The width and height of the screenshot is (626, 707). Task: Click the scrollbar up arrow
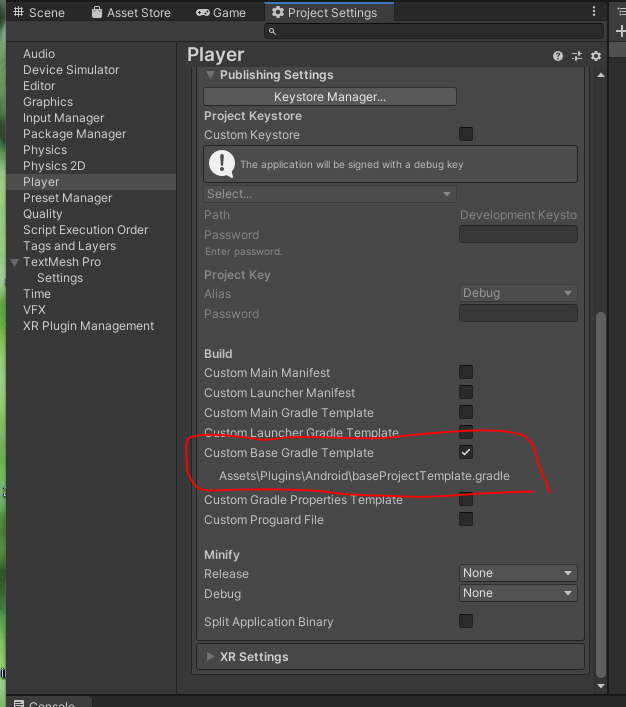(x=601, y=75)
